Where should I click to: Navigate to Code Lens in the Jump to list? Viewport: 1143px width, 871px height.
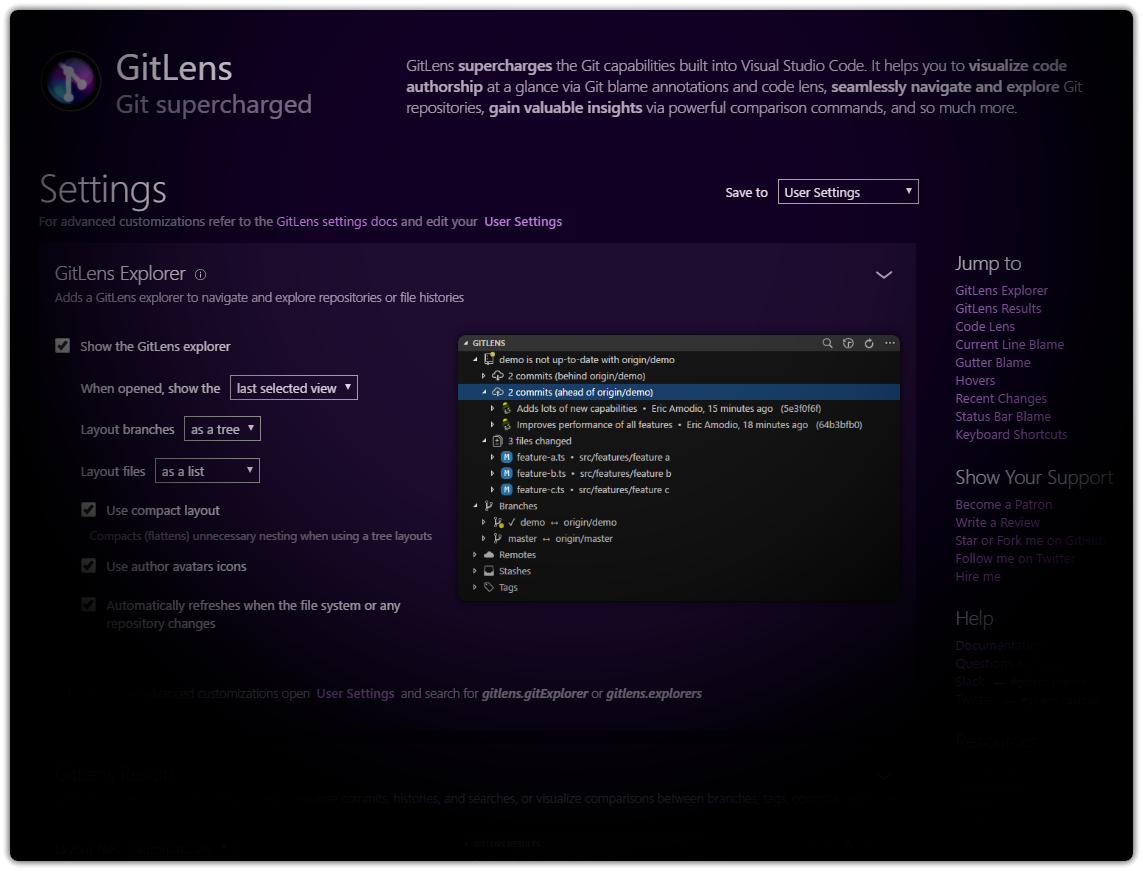[x=985, y=326]
